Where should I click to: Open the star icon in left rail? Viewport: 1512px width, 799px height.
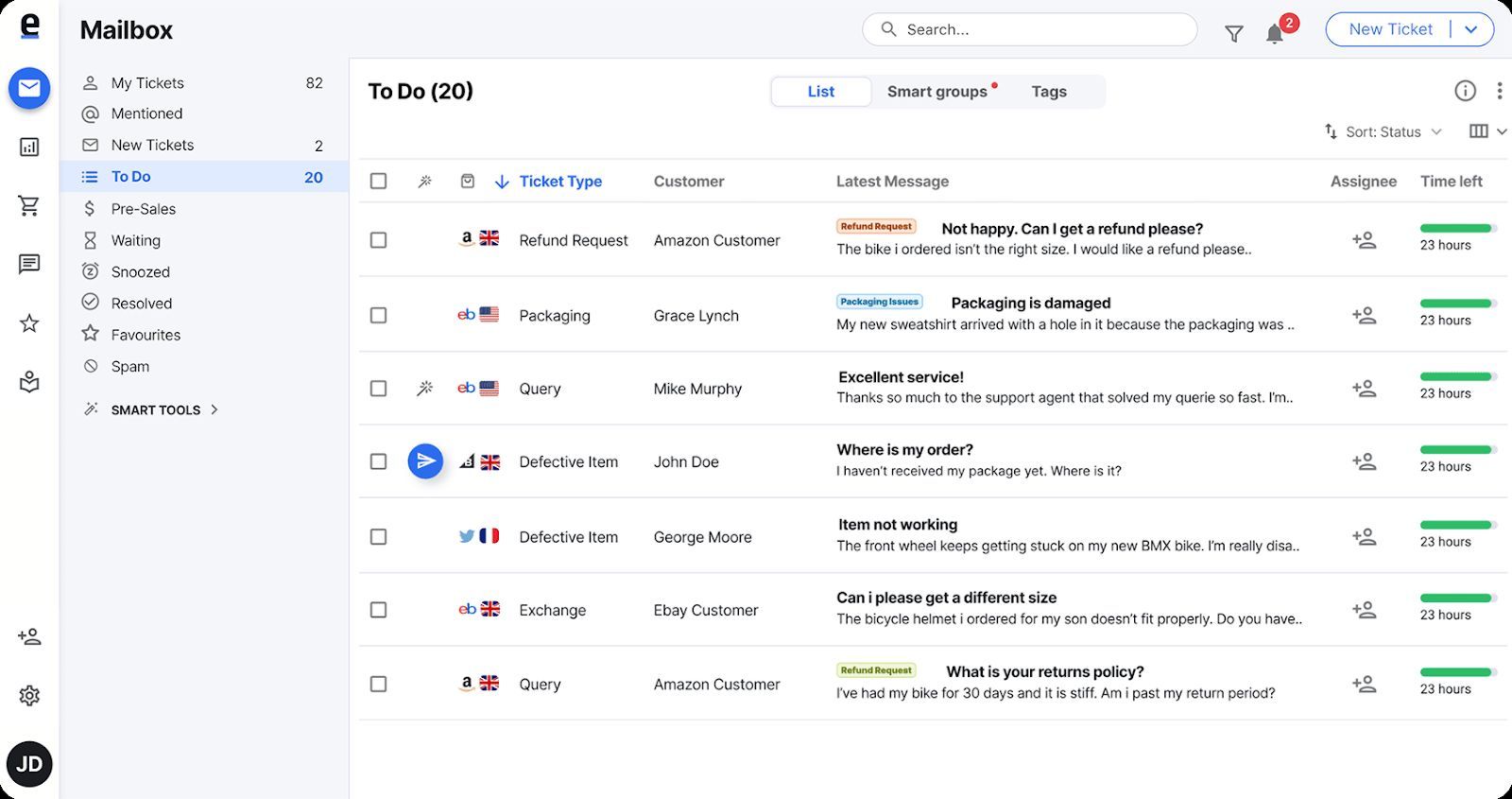tap(29, 323)
